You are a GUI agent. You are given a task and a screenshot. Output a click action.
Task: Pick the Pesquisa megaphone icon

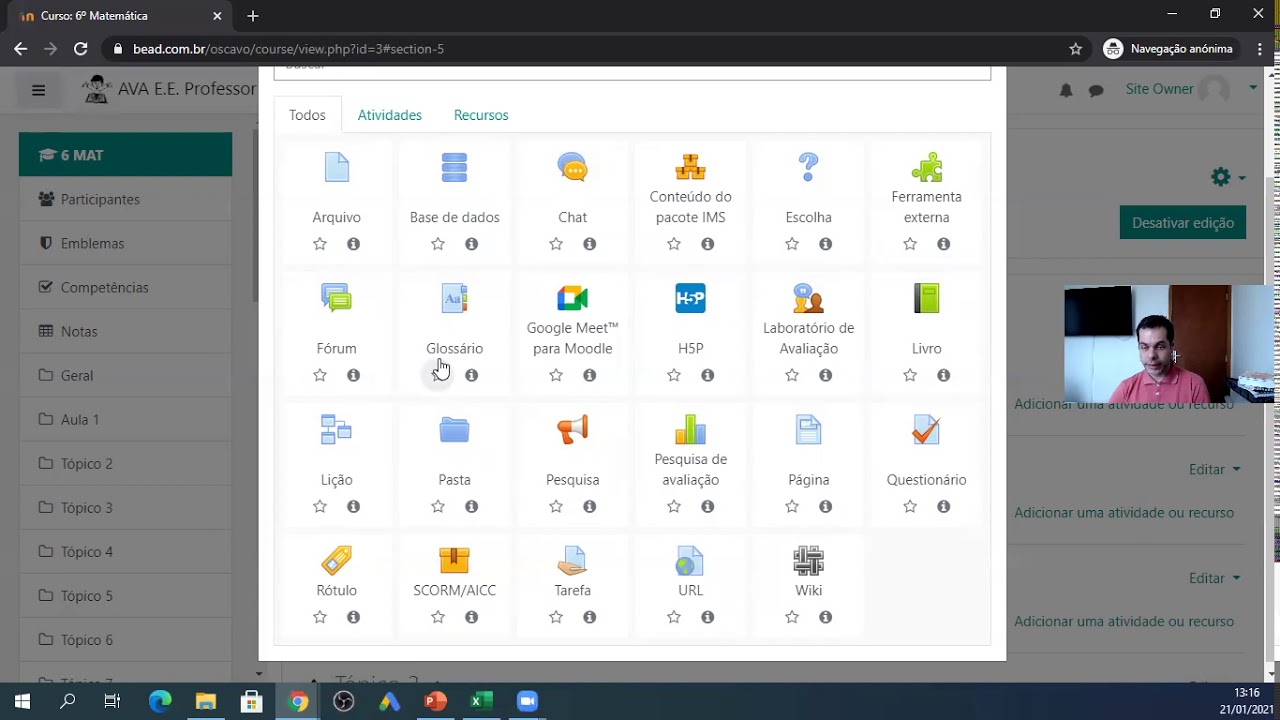(x=573, y=429)
